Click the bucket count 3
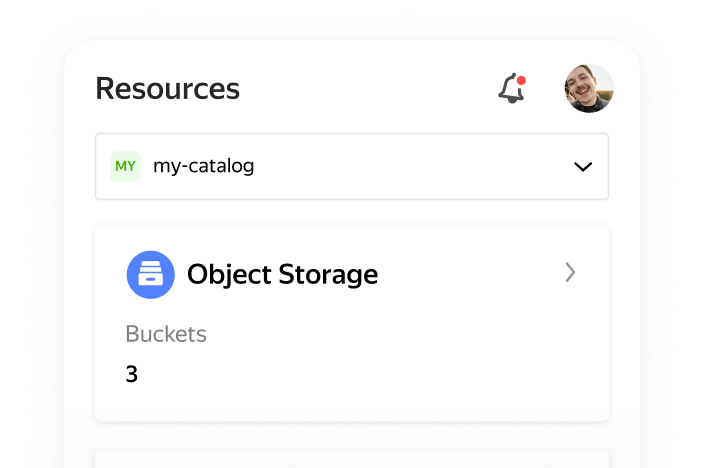The width and height of the screenshot is (704, 468). tap(132, 374)
